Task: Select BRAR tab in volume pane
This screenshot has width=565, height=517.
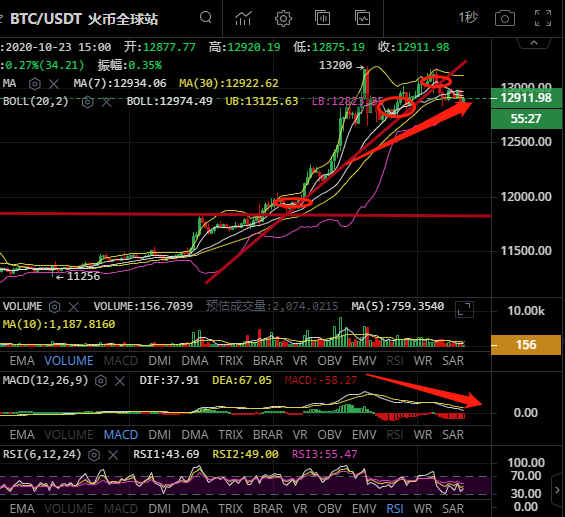Action: point(268,361)
